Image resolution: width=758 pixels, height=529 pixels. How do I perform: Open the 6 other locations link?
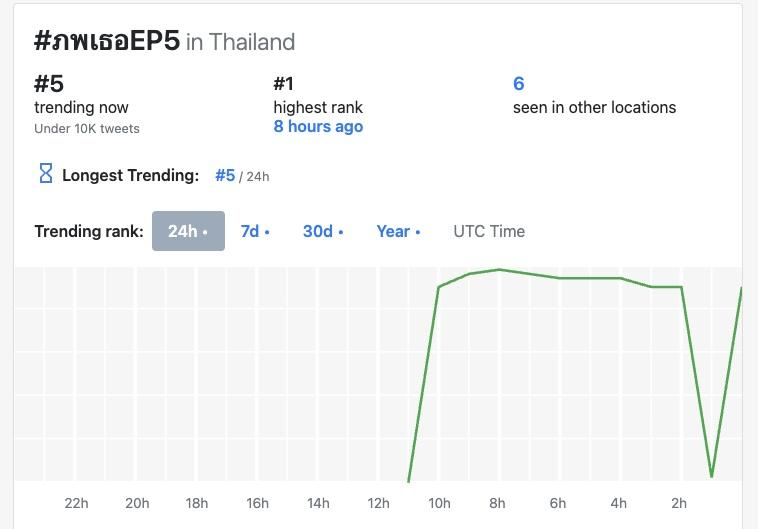tap(518, 84)
